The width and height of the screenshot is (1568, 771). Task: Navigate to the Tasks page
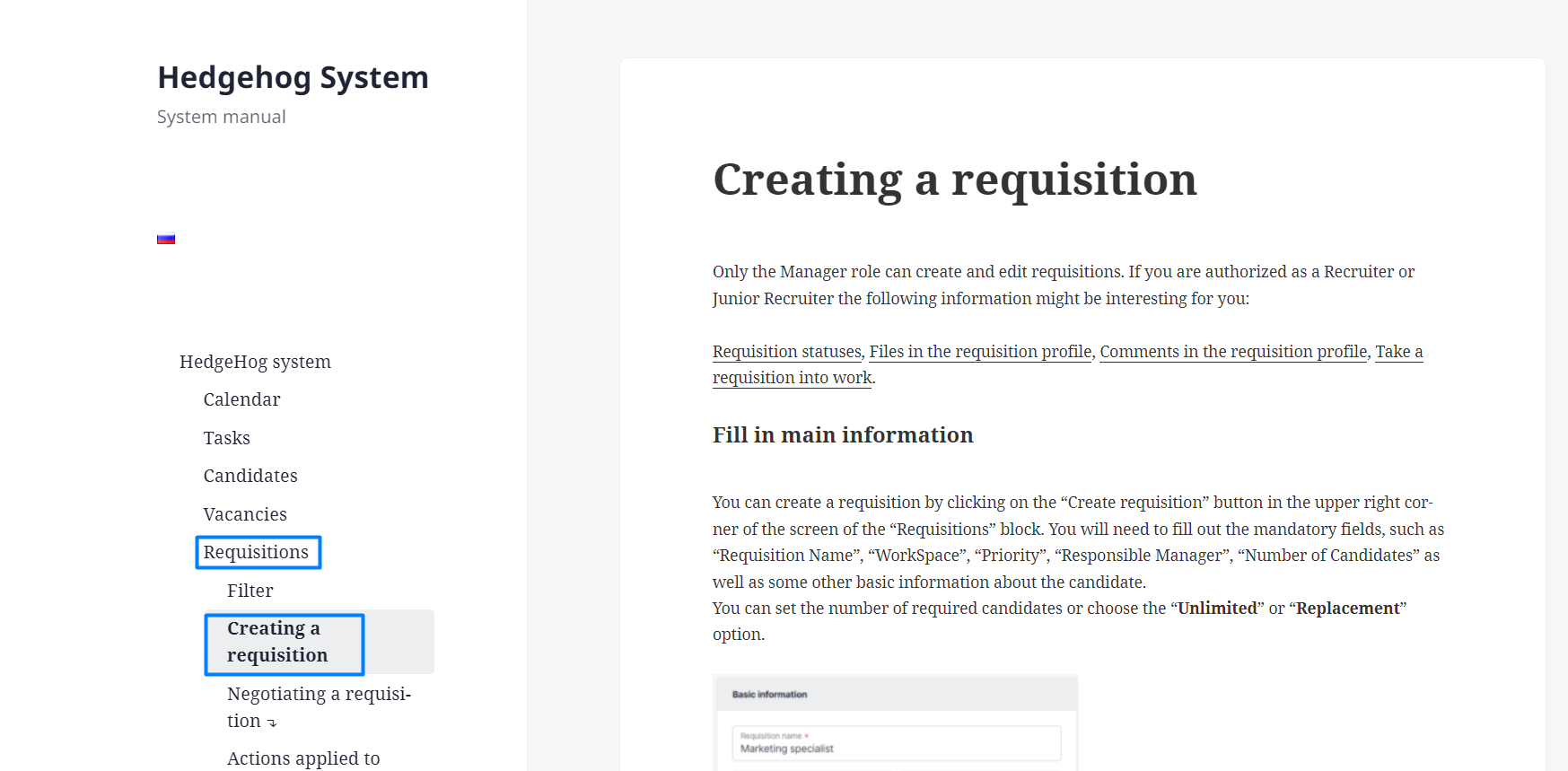pos(226,438)
